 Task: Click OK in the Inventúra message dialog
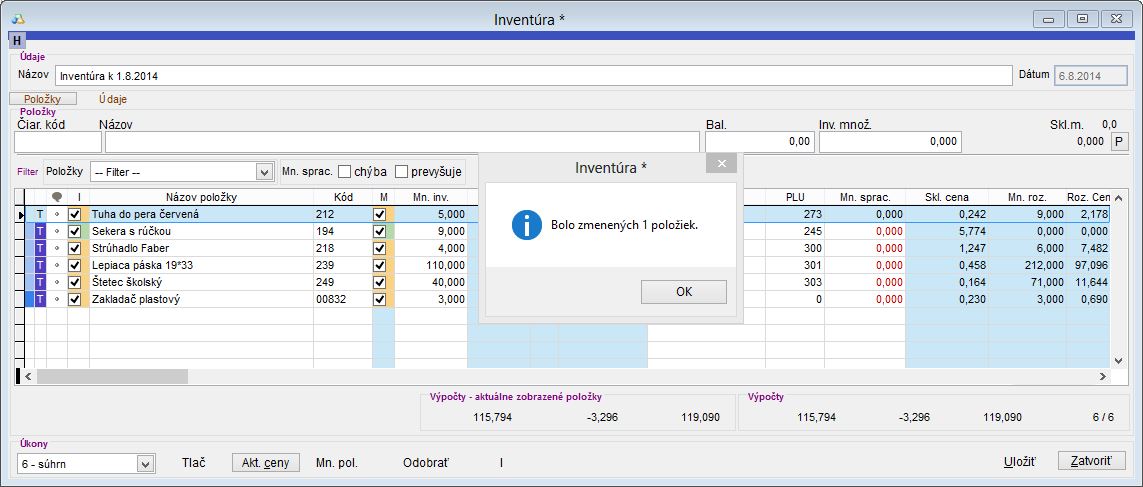[x=683, y=292]
